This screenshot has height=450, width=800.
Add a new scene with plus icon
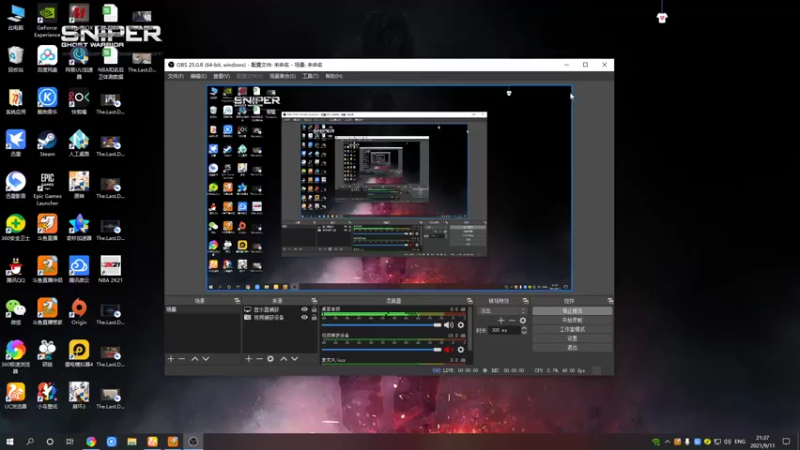pos(171,359)
